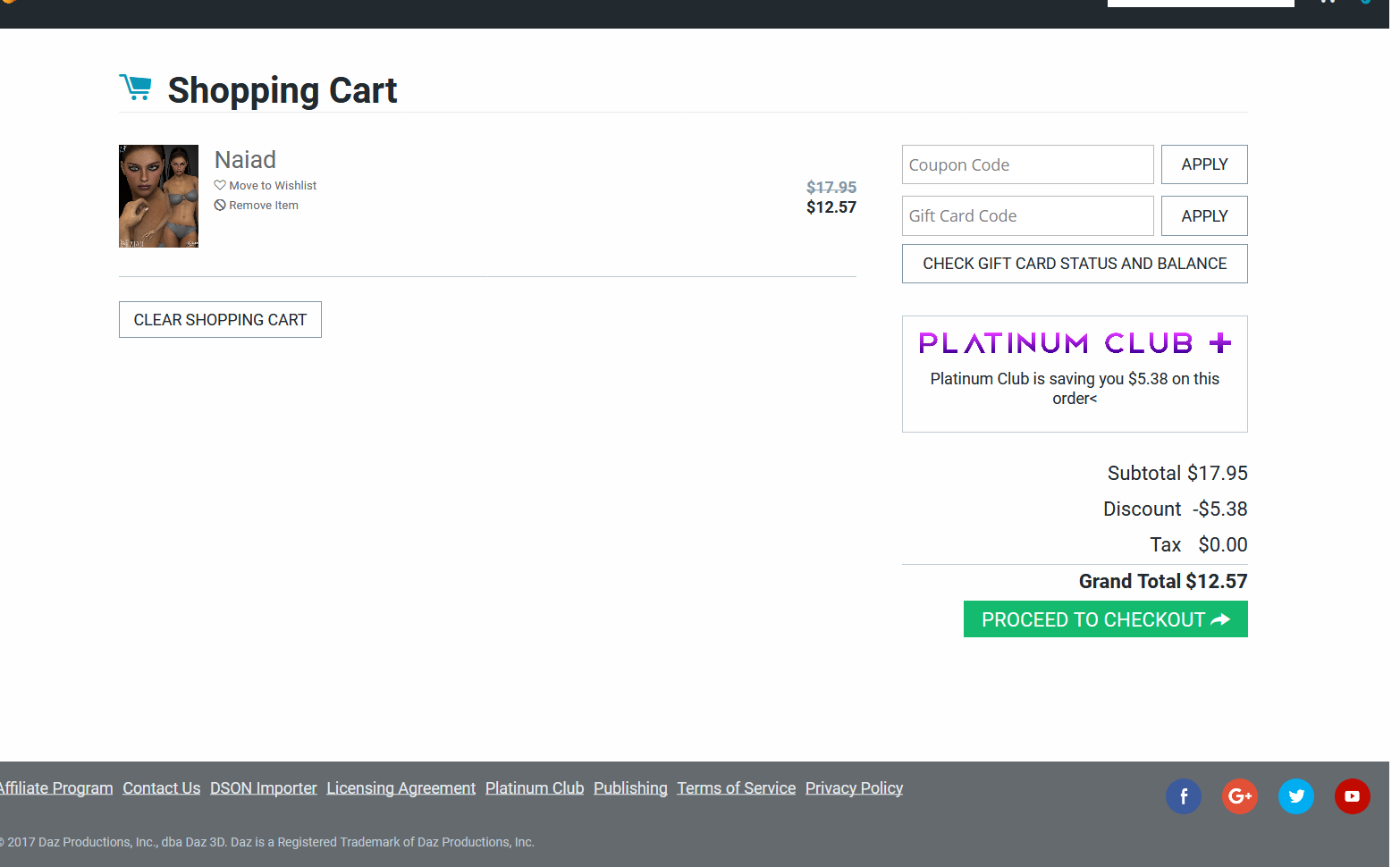
Task: Apply the gift card code
Action: coord(1203,216)
